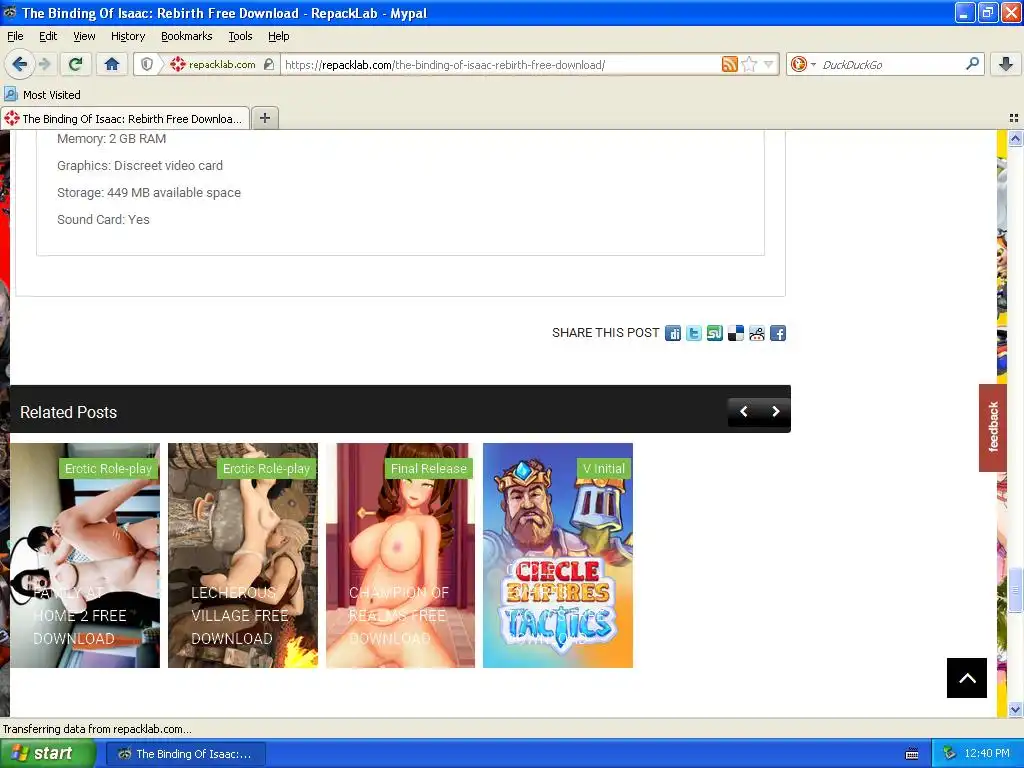
Task: Click the Graphics: Discreet video card text
Action: pos(140,166)
